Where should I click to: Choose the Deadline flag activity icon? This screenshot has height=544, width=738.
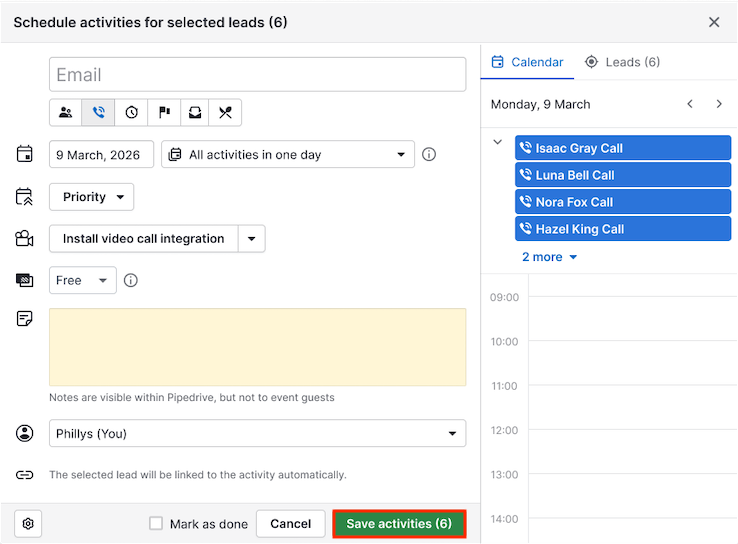point(163,113)
